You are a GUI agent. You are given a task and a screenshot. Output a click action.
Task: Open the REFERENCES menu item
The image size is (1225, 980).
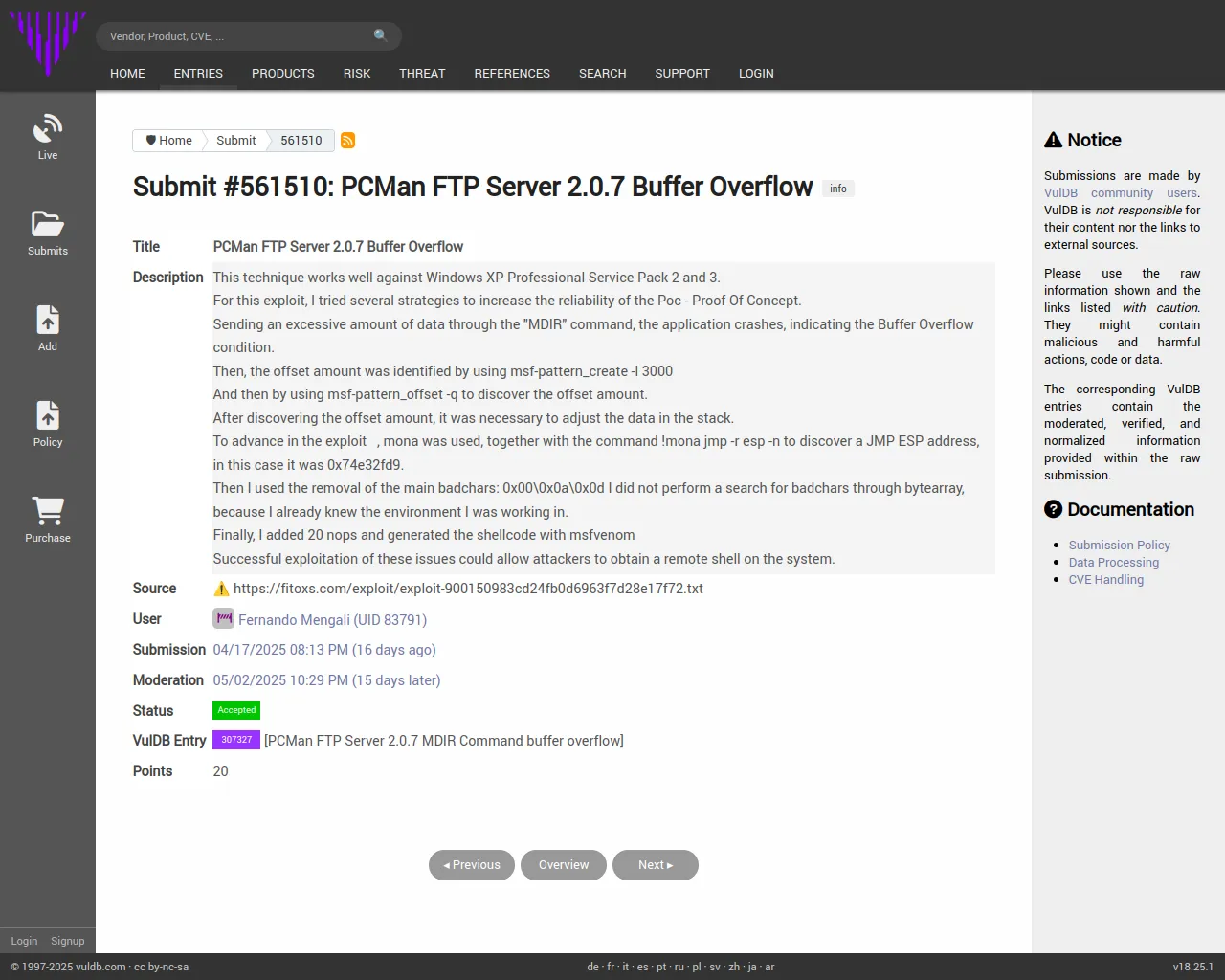pyautogui.click(x=512, y=74)
